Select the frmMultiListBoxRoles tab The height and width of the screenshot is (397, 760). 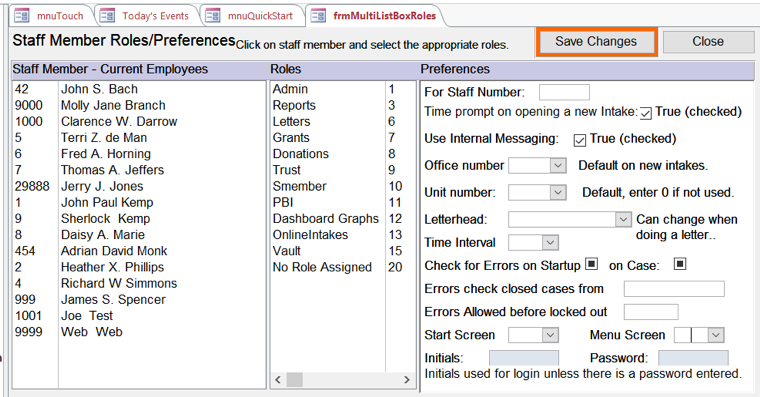pos(376,16)
